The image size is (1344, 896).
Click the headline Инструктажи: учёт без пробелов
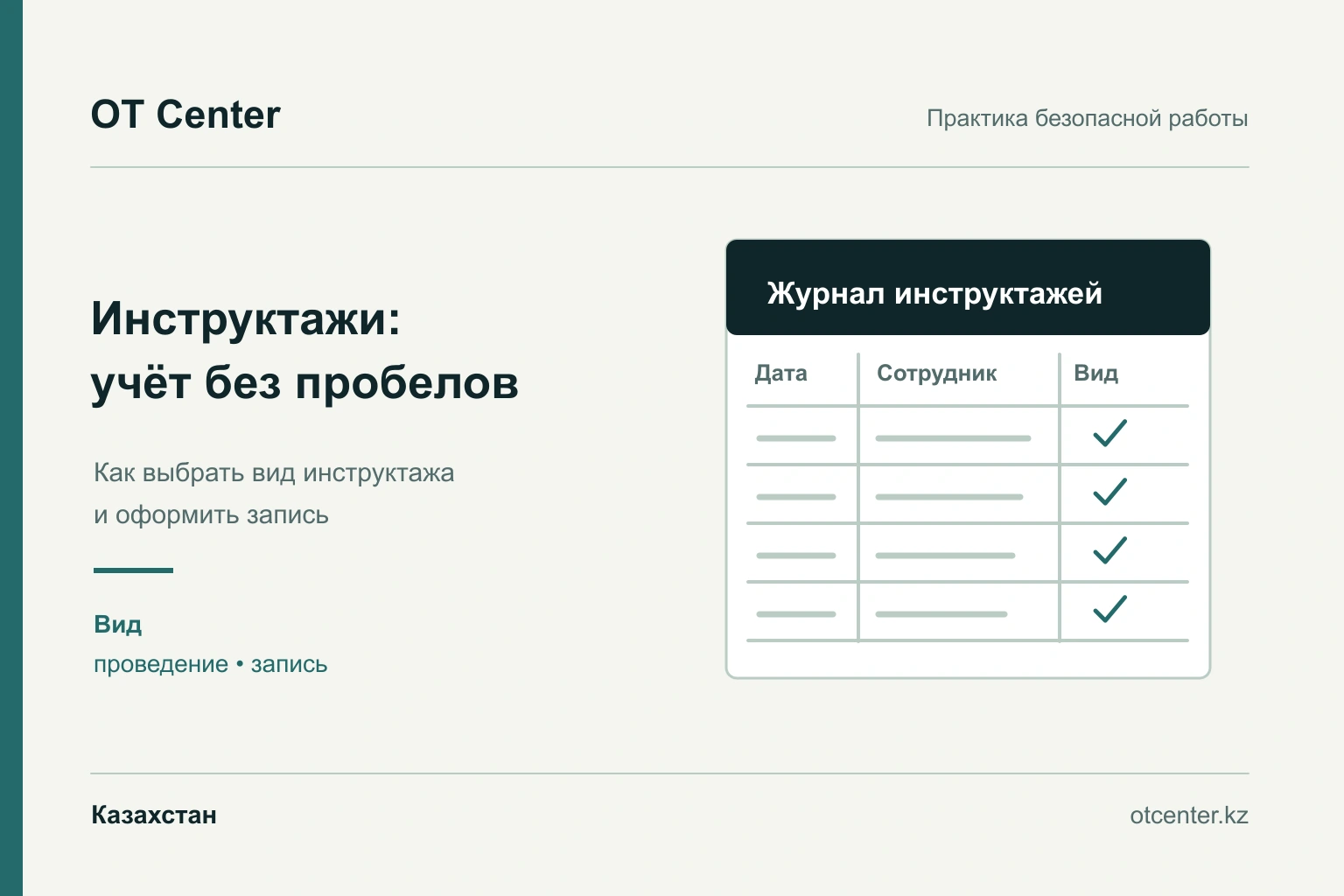pos(305,351)
